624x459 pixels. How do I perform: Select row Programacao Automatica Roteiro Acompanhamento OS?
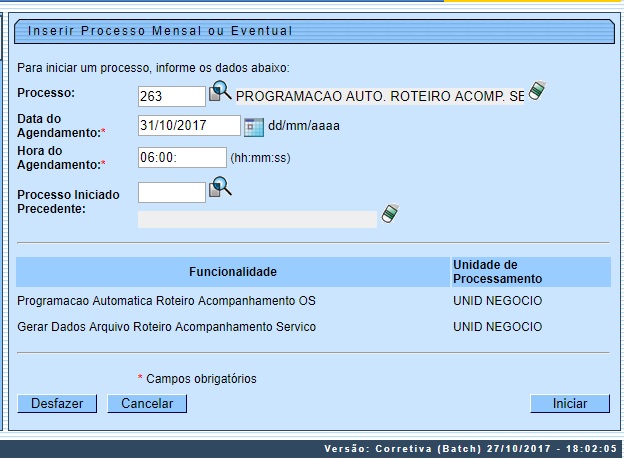pyautogui.click(x=166, y=300)
